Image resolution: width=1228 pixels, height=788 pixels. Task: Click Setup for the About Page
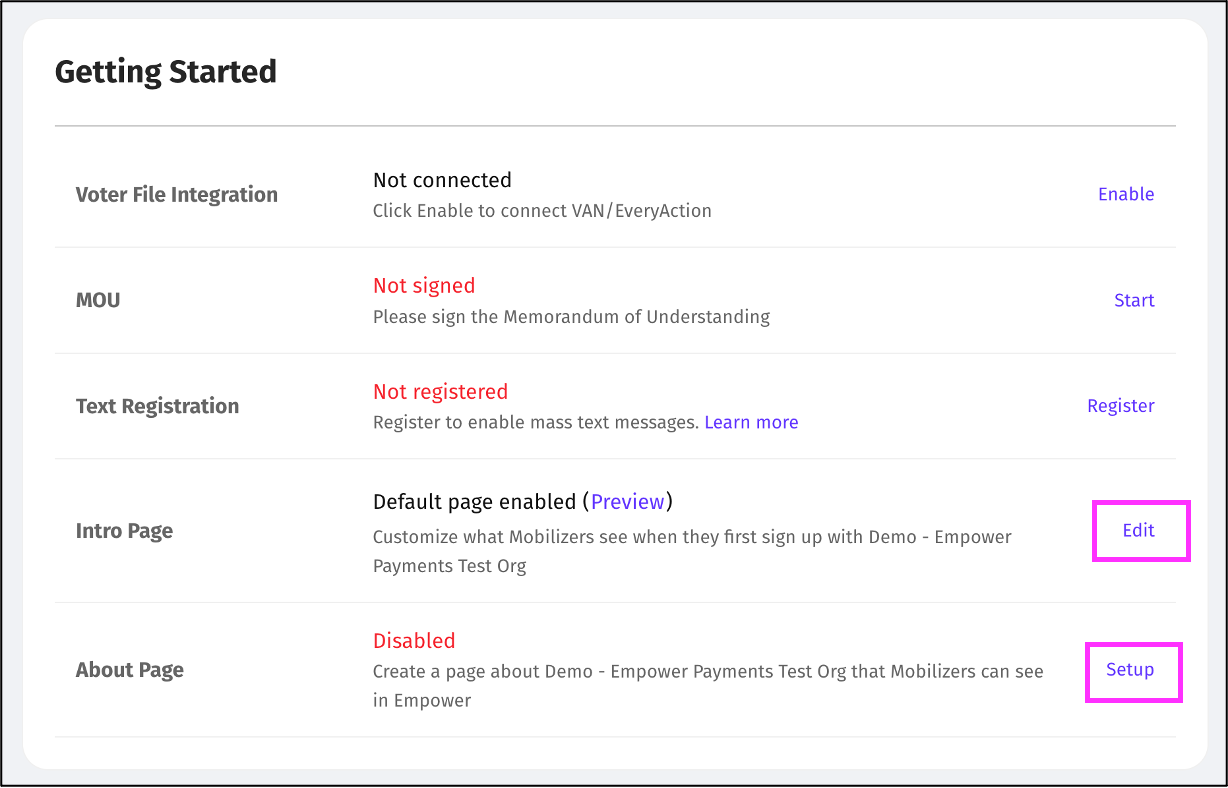[x=1130, y=670]
